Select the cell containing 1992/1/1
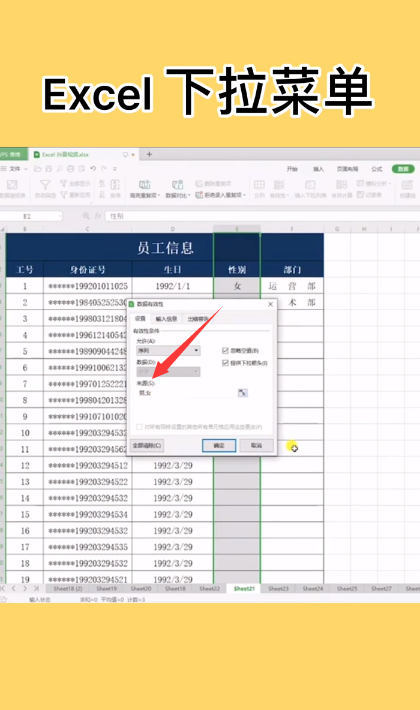This screenshot has height=710, width=420. point(173,286)
